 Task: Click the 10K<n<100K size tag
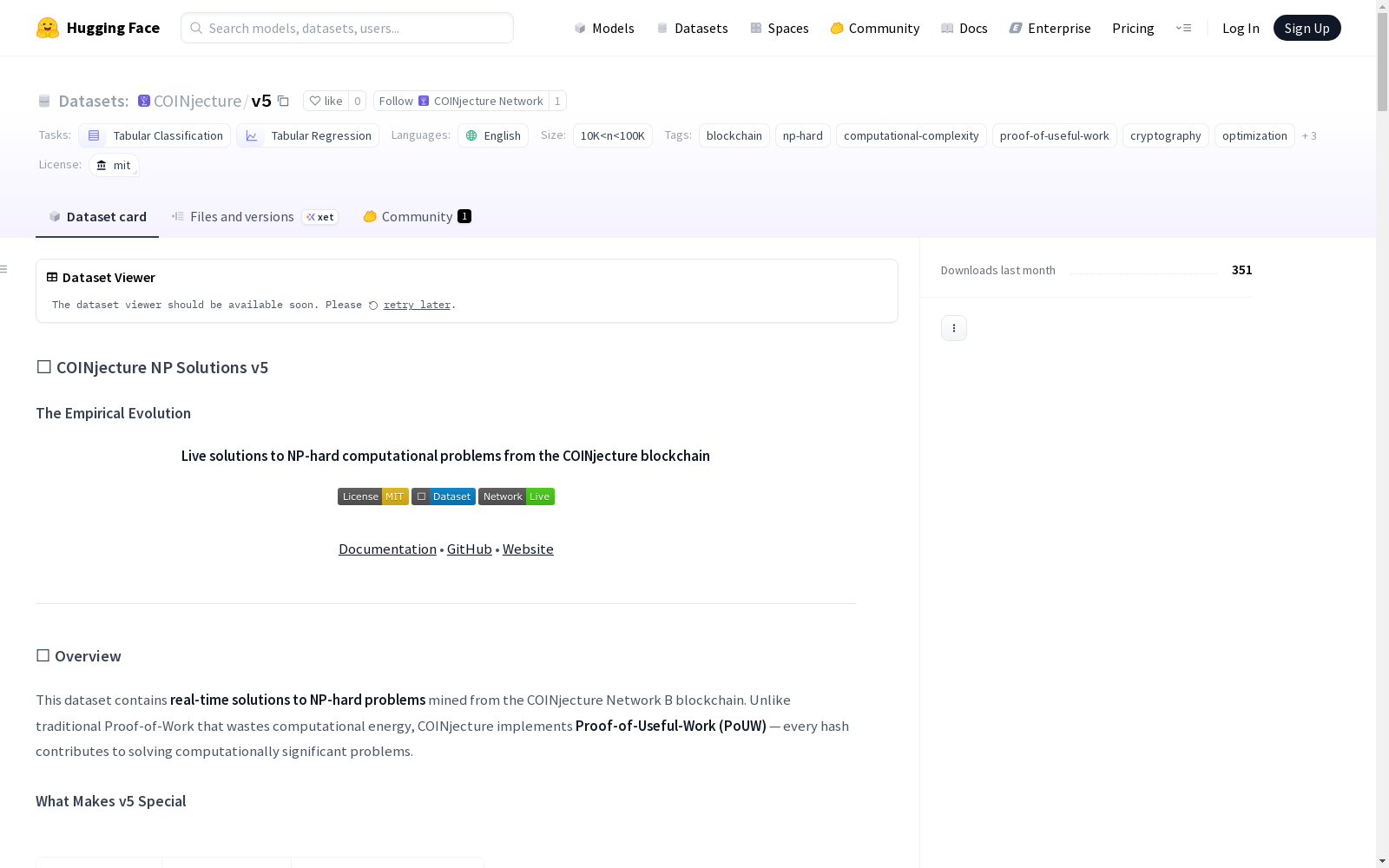(x=613, y=135)
